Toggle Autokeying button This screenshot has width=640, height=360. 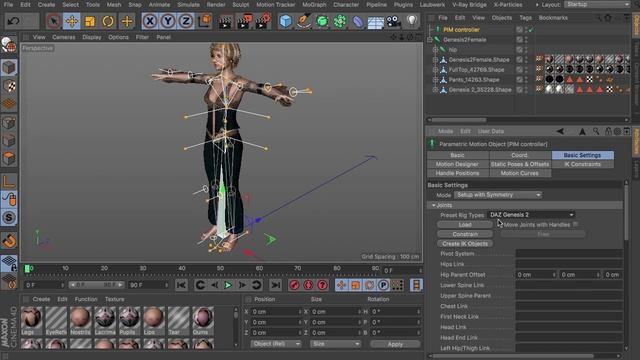[308, 285]
